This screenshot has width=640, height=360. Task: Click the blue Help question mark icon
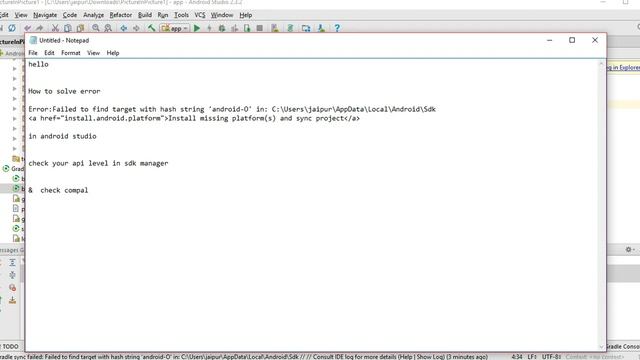coord(337,28)
